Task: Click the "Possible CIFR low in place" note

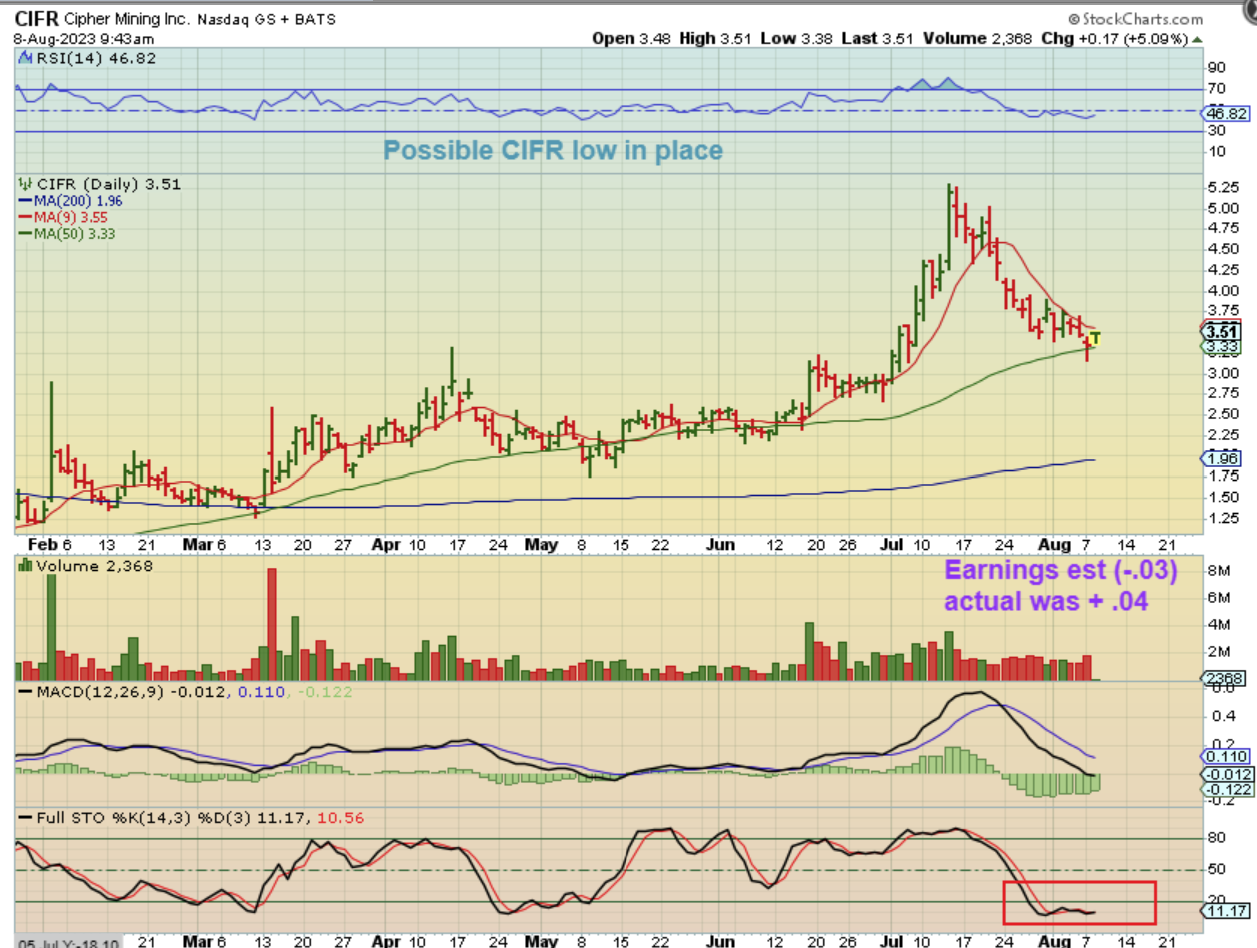Action: pos(553,151)
